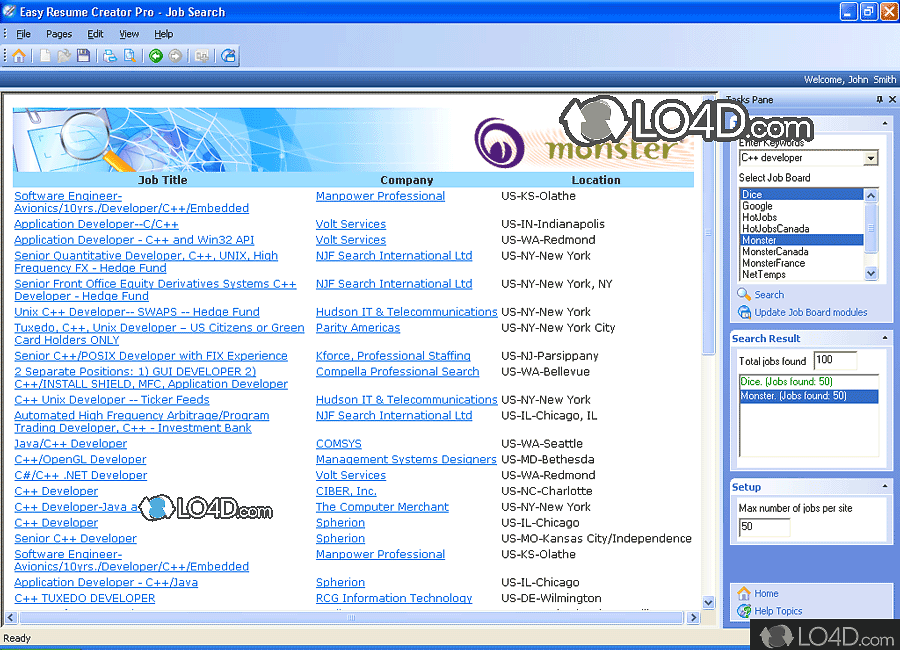Select MonsterFrance in job board list
Screen dimensions: 900x650
point(801,263)
